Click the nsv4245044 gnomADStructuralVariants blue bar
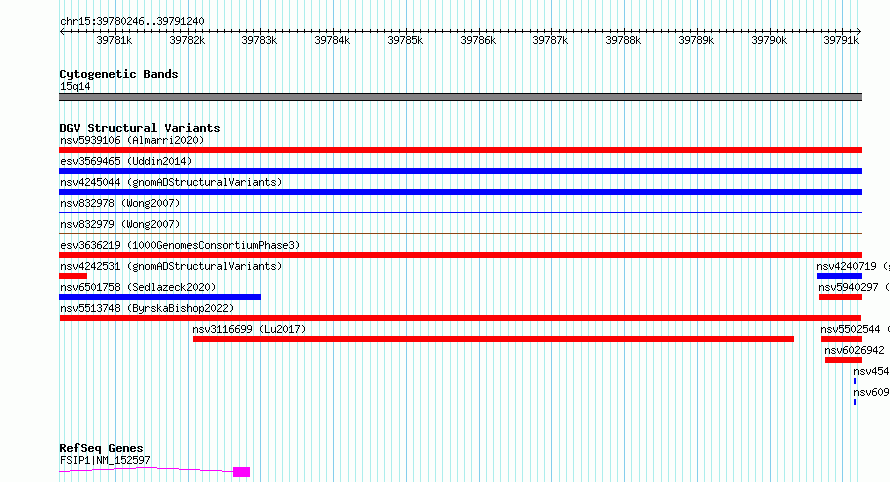 click(460, 192)
